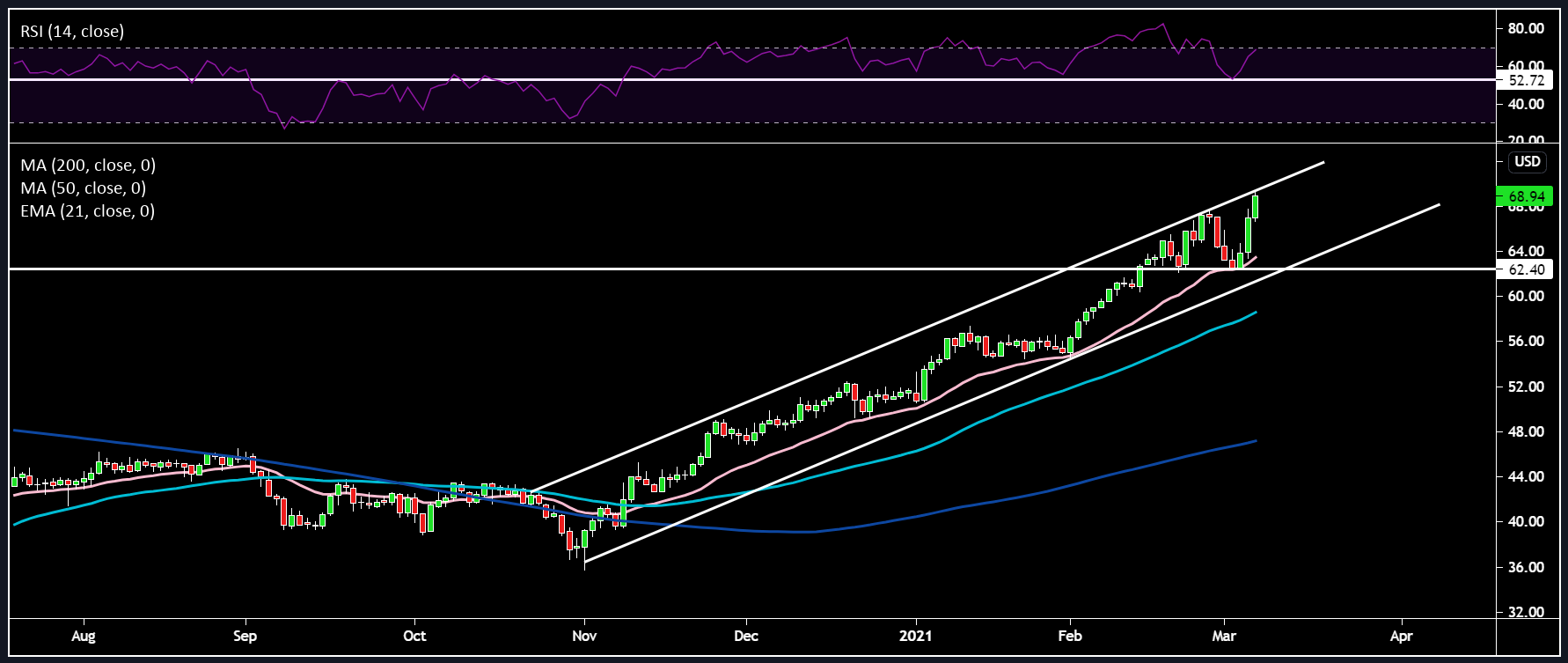Click the Sep label on time axis
The image size is (1568, 663).
(x=245, y=636)
